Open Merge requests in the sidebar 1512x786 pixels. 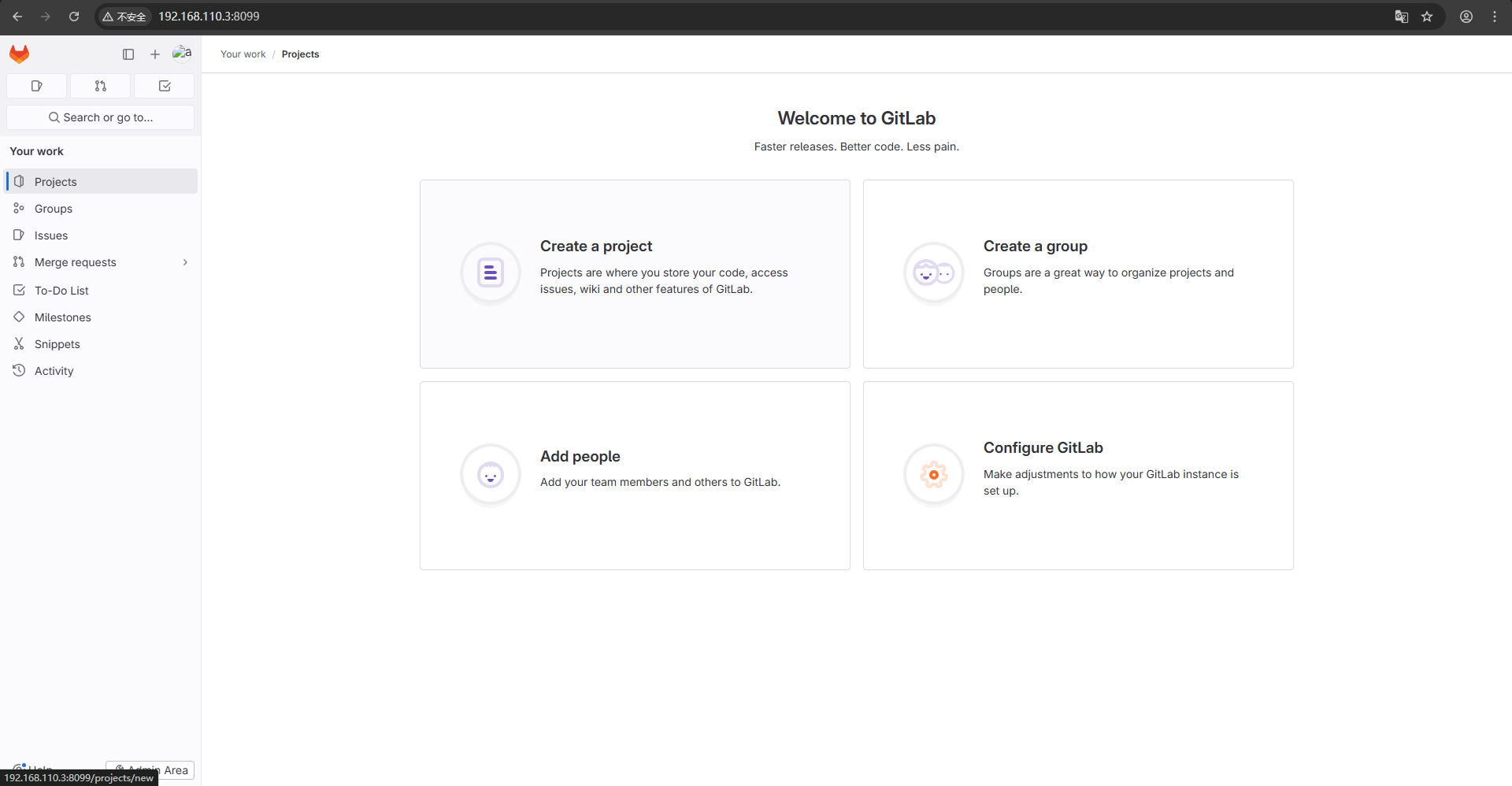click(x=101, y=262)
